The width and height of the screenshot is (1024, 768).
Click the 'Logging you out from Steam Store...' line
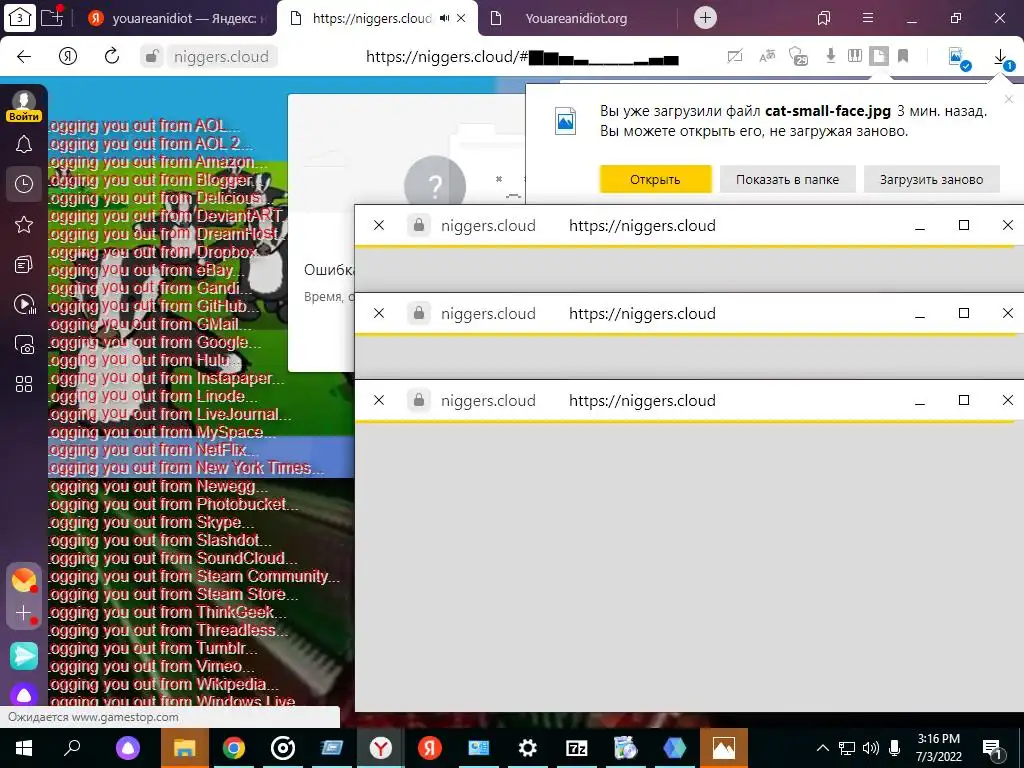tap(173, 594)
